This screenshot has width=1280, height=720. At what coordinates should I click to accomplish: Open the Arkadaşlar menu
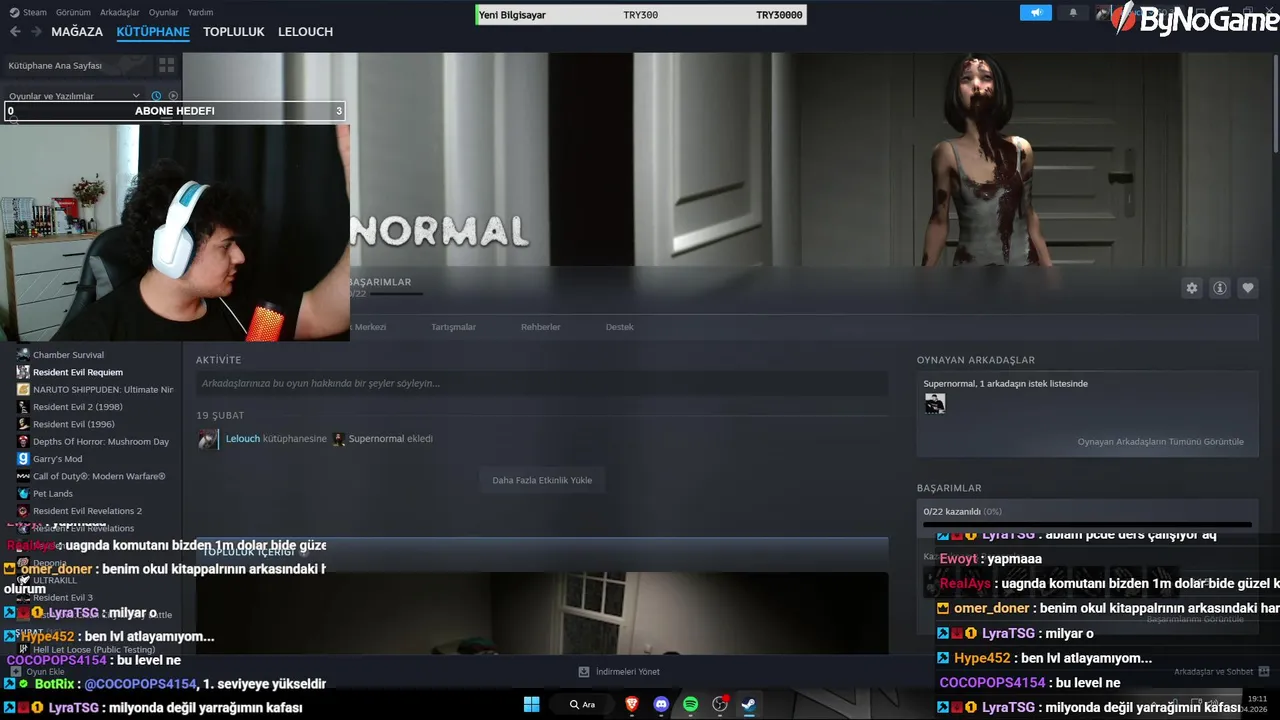tap(120, 13)
